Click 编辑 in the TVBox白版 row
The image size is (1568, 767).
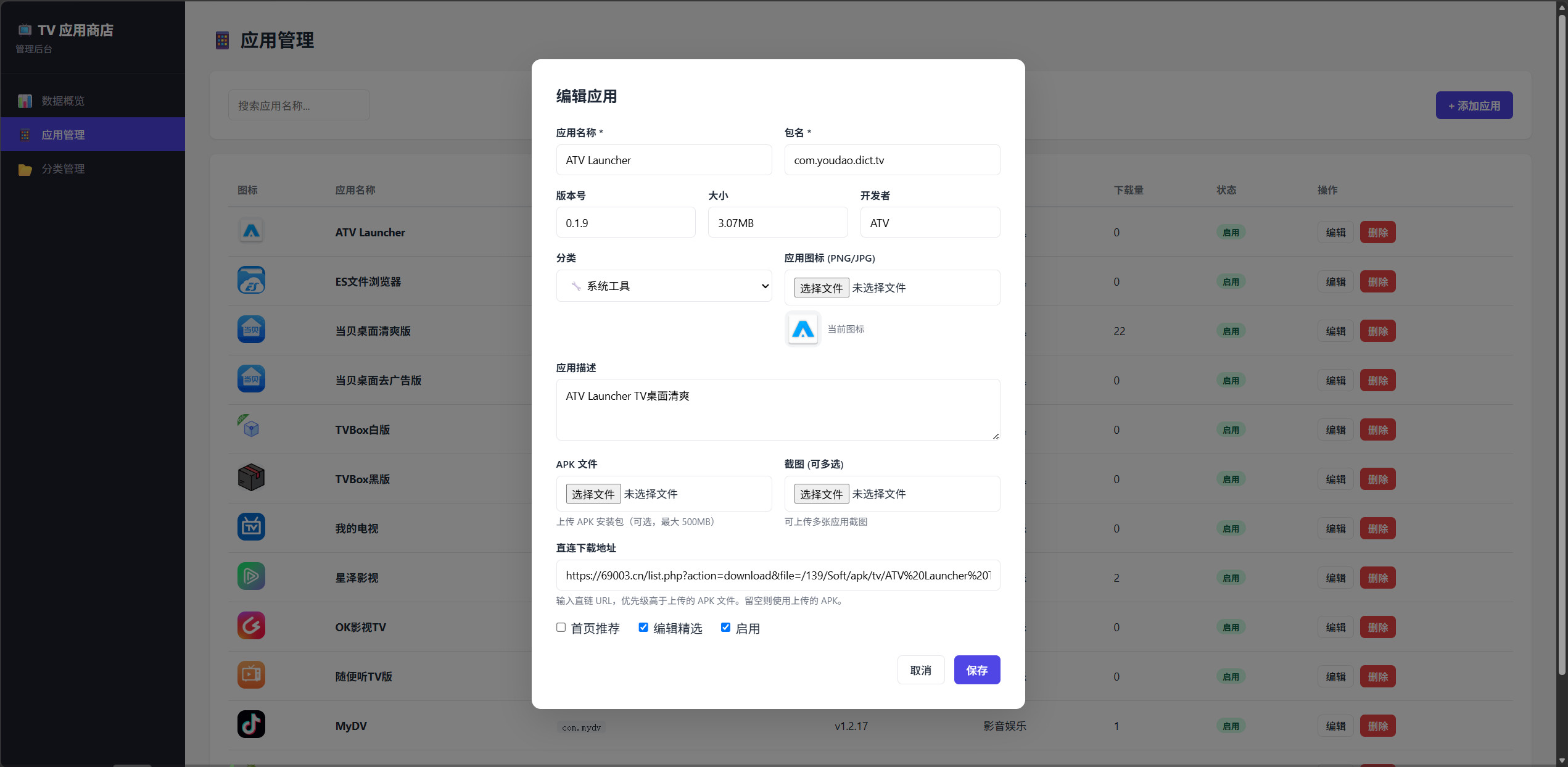coord(1336,429)
